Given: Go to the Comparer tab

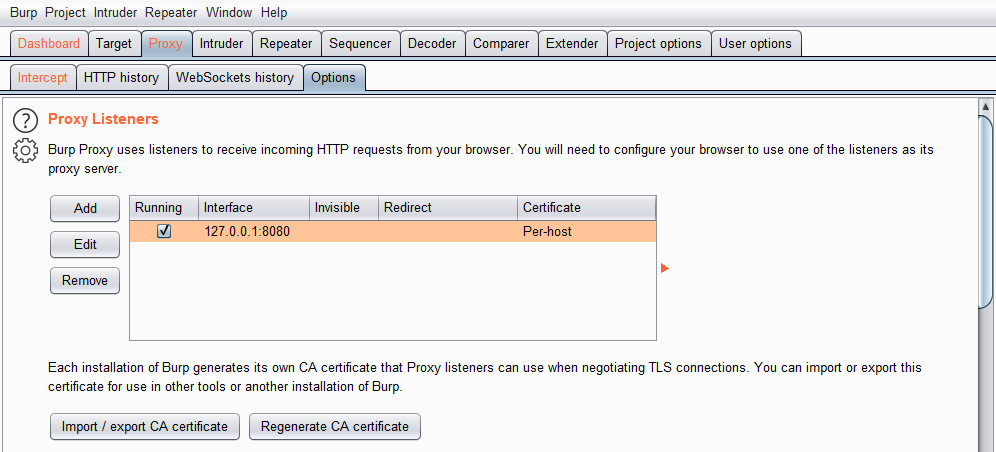Looking at the screenshot, I should (501, 44).
